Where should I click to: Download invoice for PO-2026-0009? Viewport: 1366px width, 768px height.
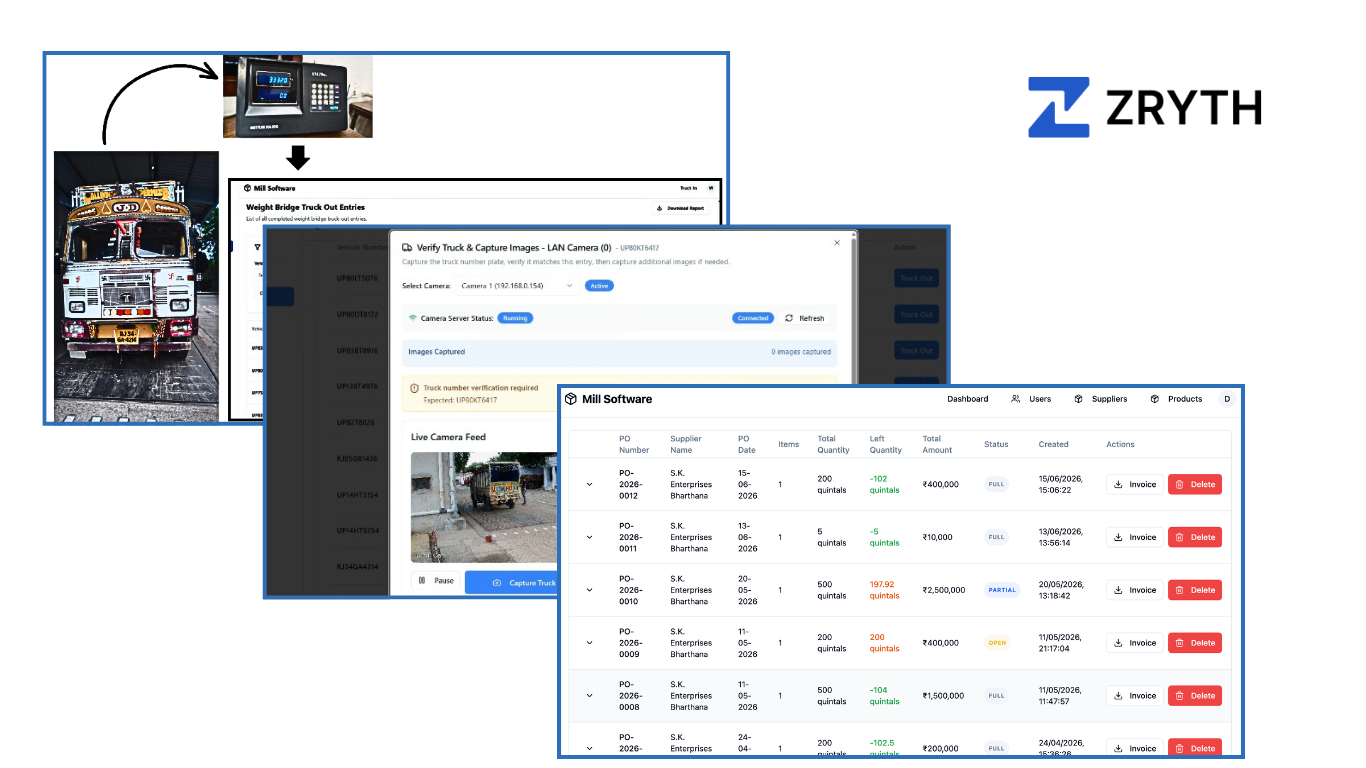click(1135, 643)
